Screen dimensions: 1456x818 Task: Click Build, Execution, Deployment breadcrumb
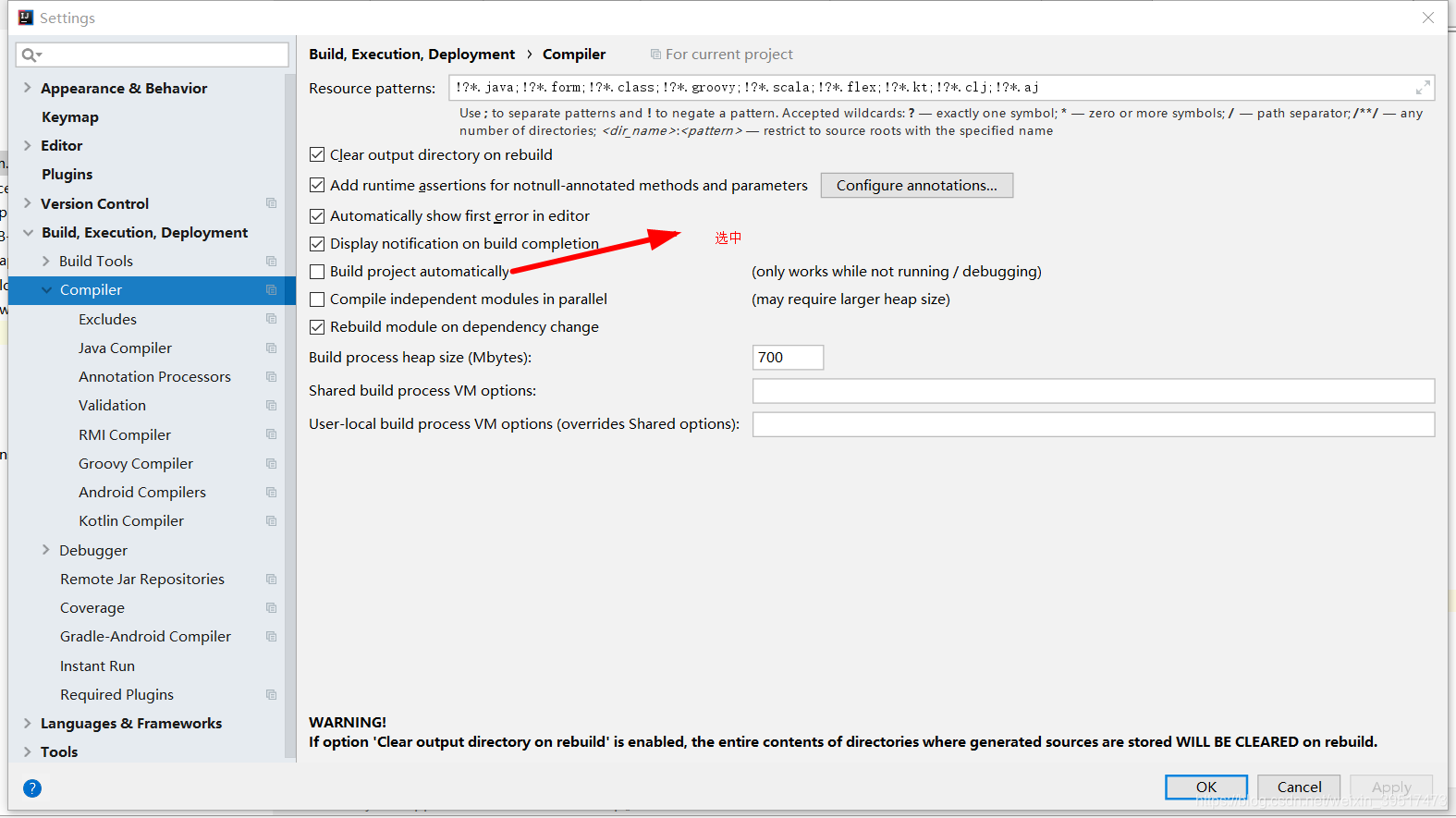(x=411, y=55)
